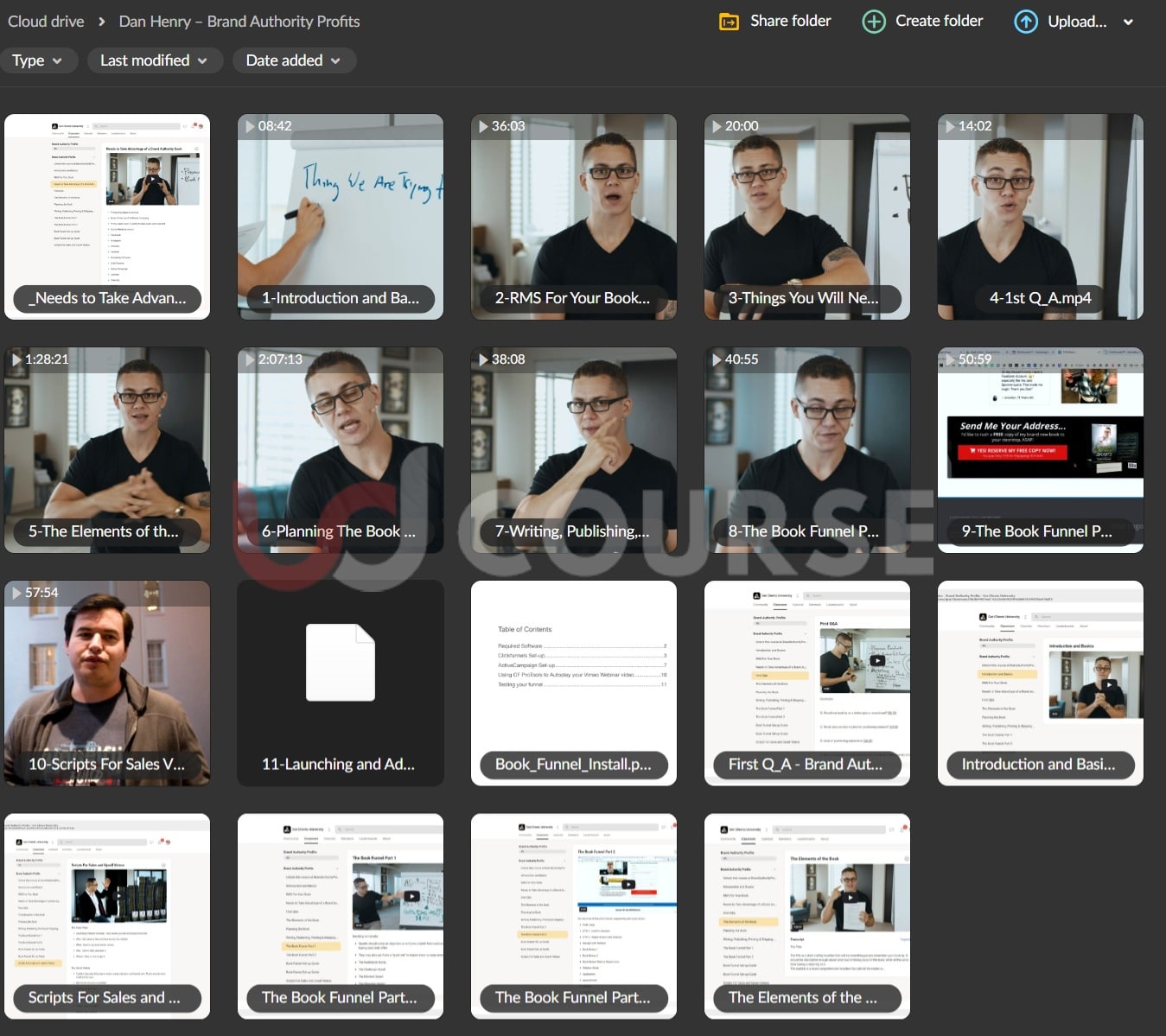Open the First Q_A - Brand Authority file
Image resolution: width=1166 pixels, height=1036 pixels.
click(x=806, y=683)
